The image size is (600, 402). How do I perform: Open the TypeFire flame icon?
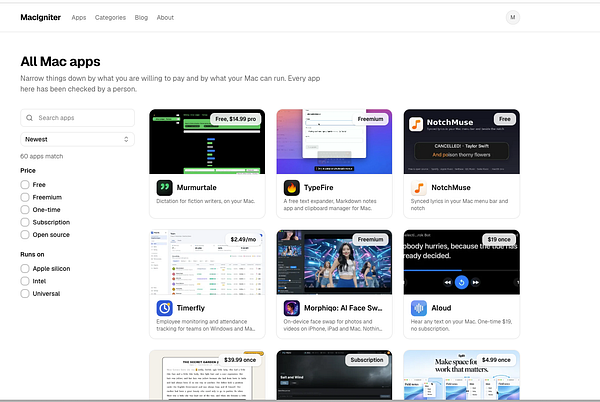pos(292,187)
